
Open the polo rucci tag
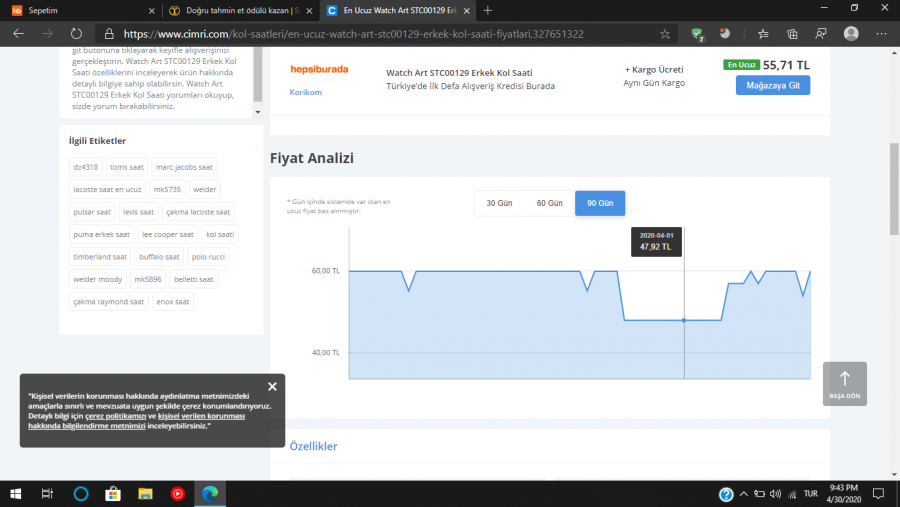pos(208,257)
